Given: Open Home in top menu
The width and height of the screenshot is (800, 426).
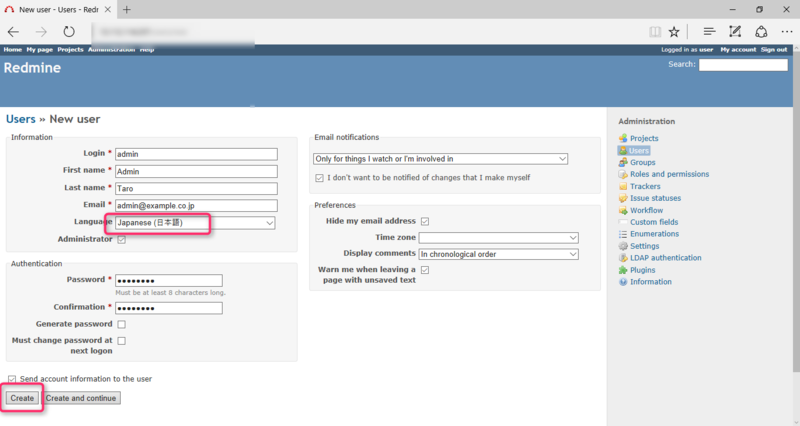Looking at the screenshot, I should click(x=13, y=49).
